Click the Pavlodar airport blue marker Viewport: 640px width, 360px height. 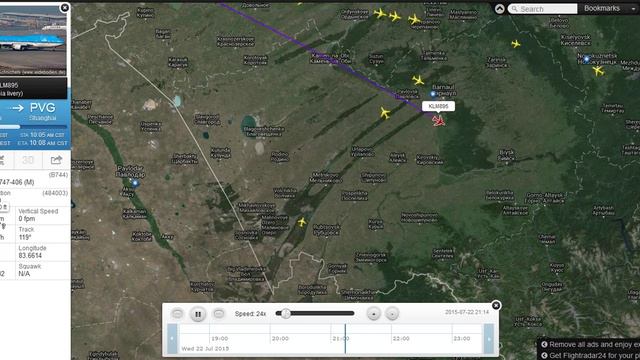pyautogui.click(x=135, y=183)
